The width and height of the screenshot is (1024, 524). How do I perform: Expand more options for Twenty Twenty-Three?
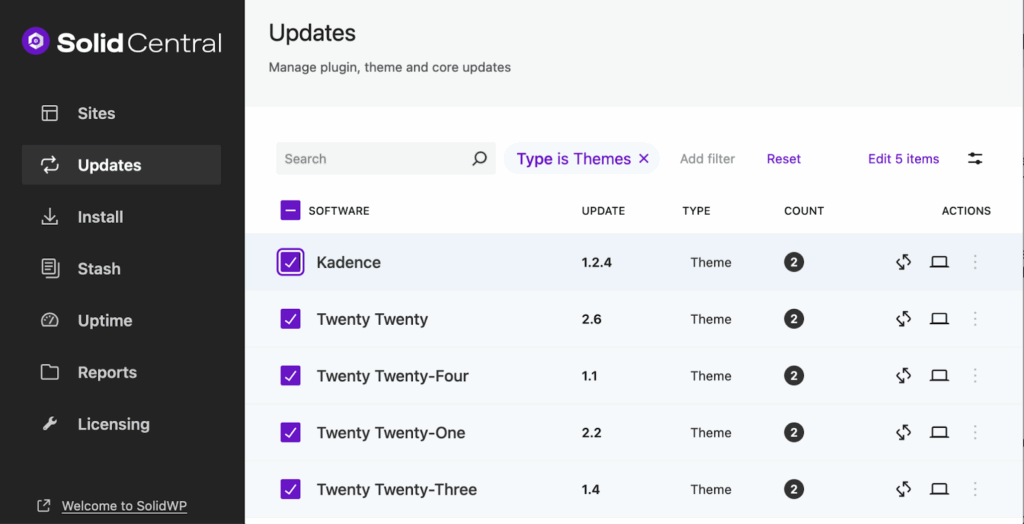[975, 489]
